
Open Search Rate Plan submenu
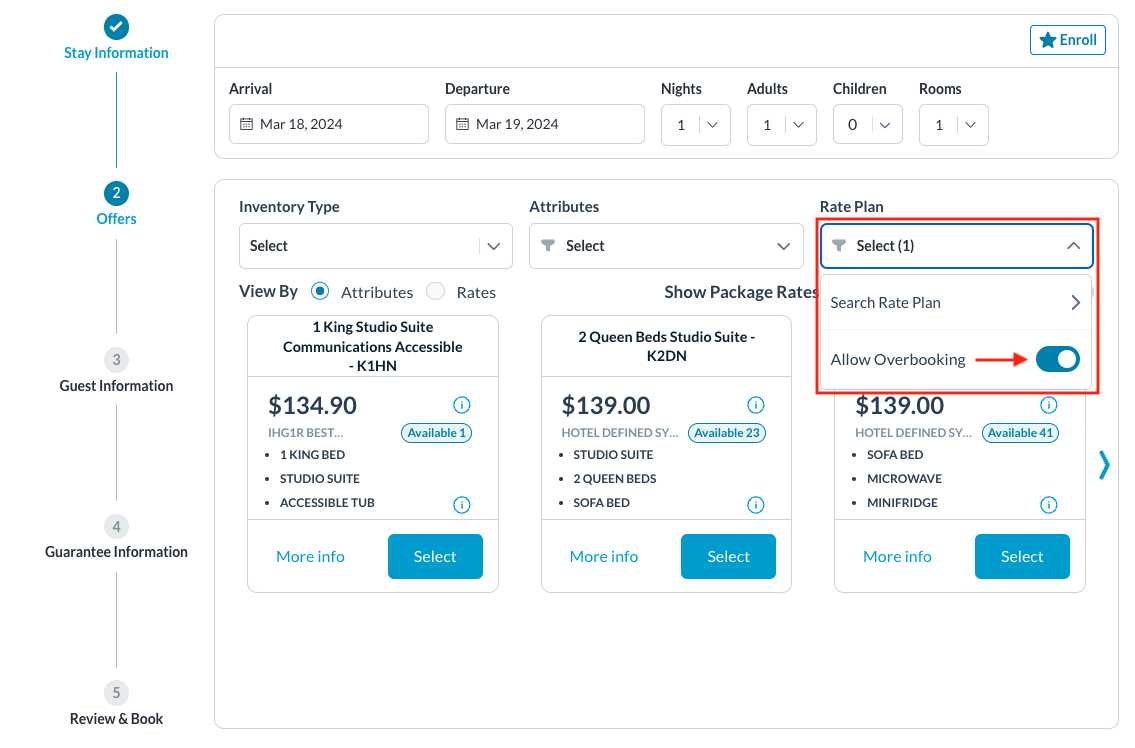(x=956, y=303)
